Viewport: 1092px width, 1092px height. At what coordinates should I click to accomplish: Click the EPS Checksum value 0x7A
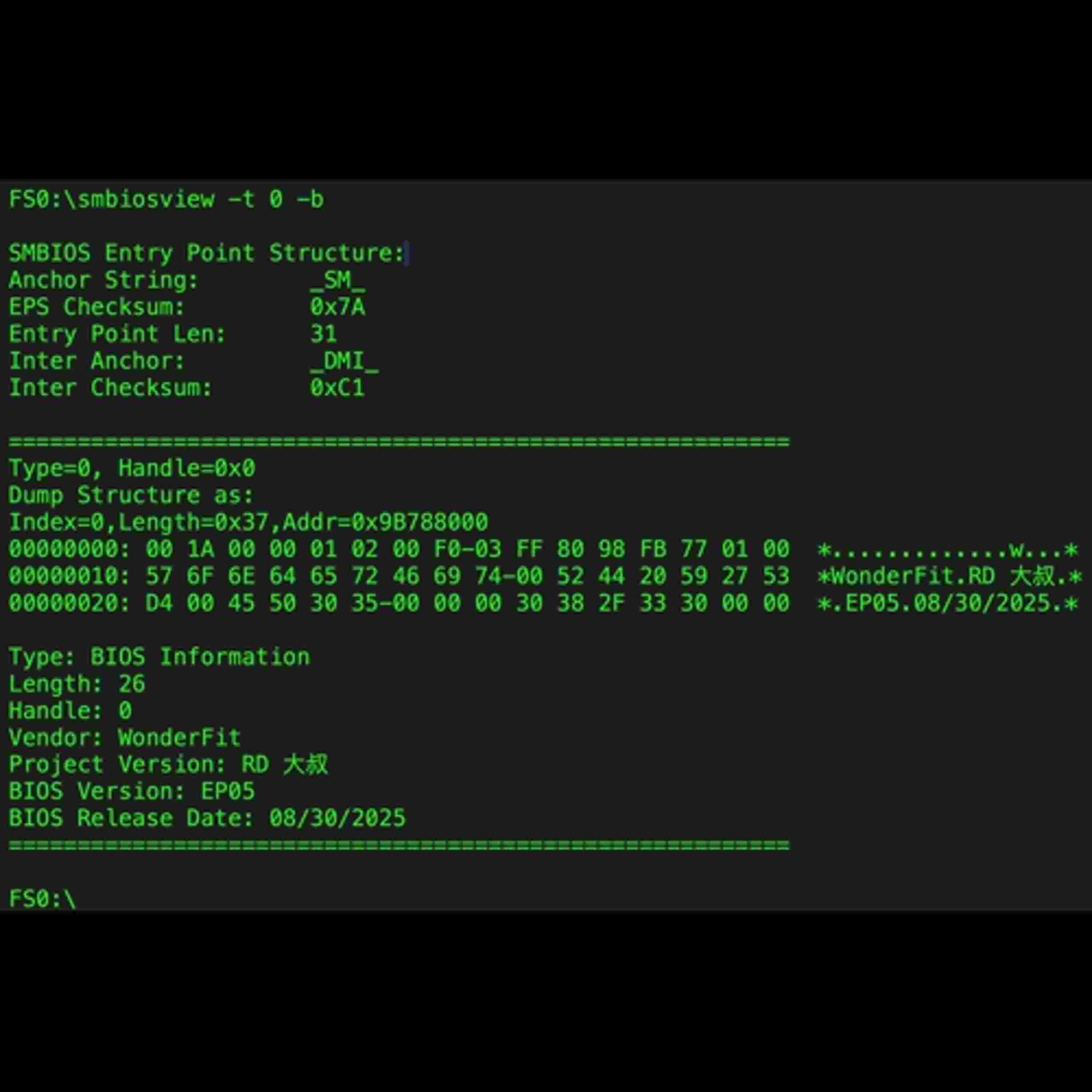point(337,307)
